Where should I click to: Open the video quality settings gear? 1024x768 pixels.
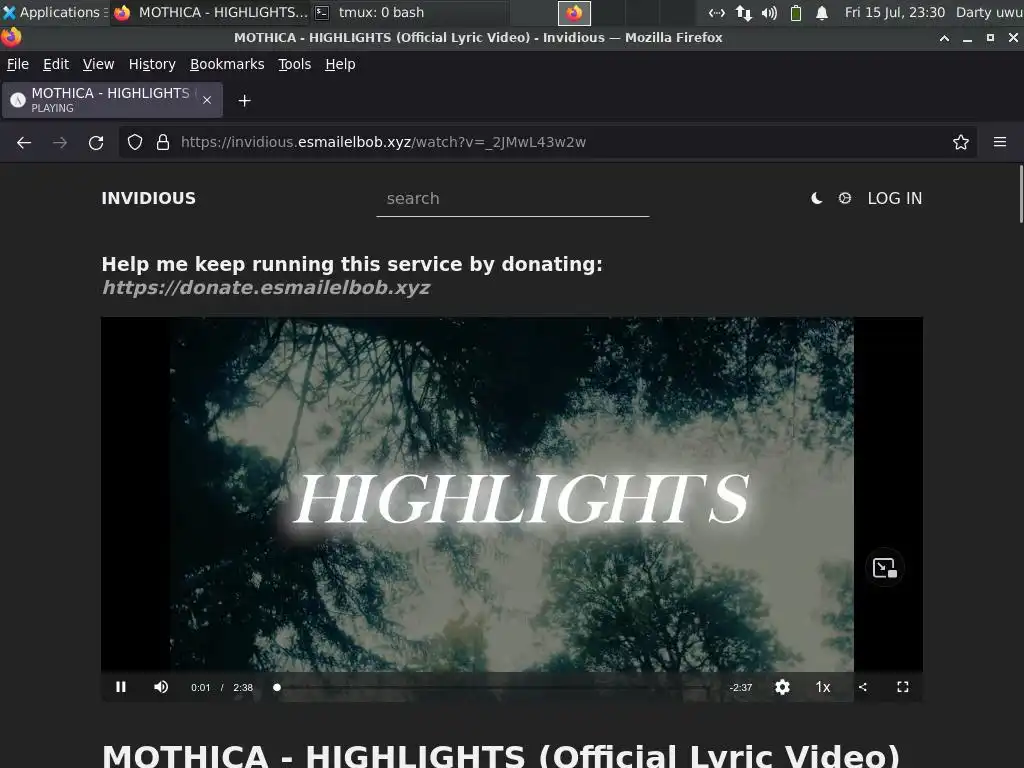[782, 687]
